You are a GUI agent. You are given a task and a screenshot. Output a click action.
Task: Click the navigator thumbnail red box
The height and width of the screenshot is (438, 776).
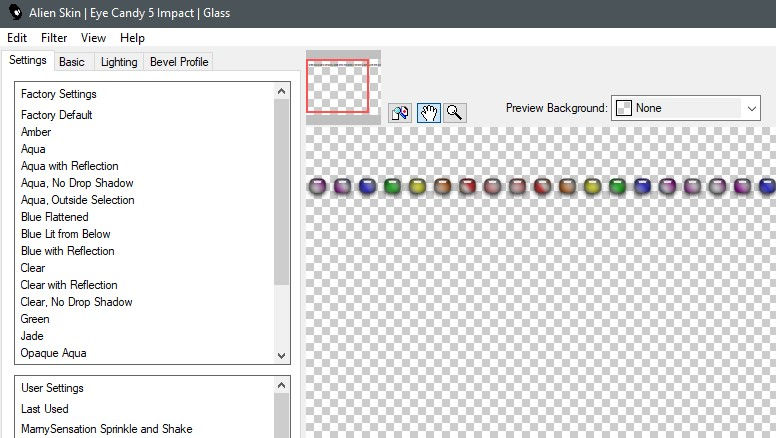[x=338, y=86]
